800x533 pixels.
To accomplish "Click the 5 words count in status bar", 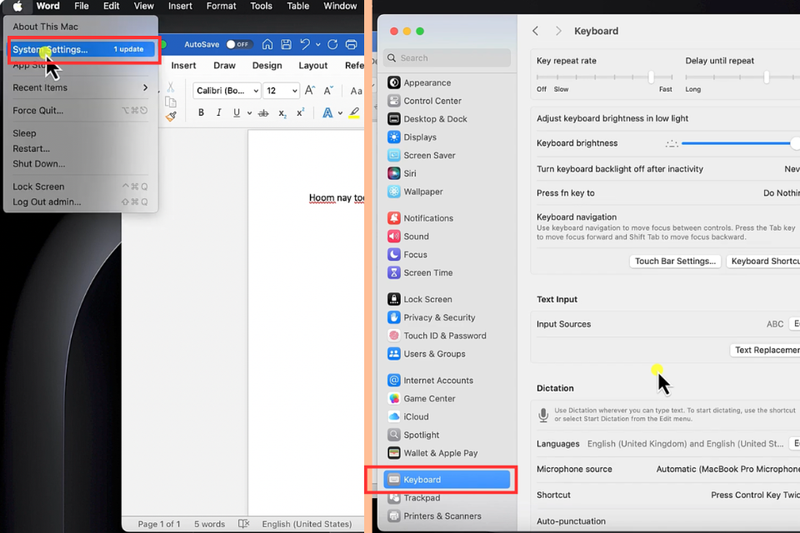I will click(x=209, y=524).
